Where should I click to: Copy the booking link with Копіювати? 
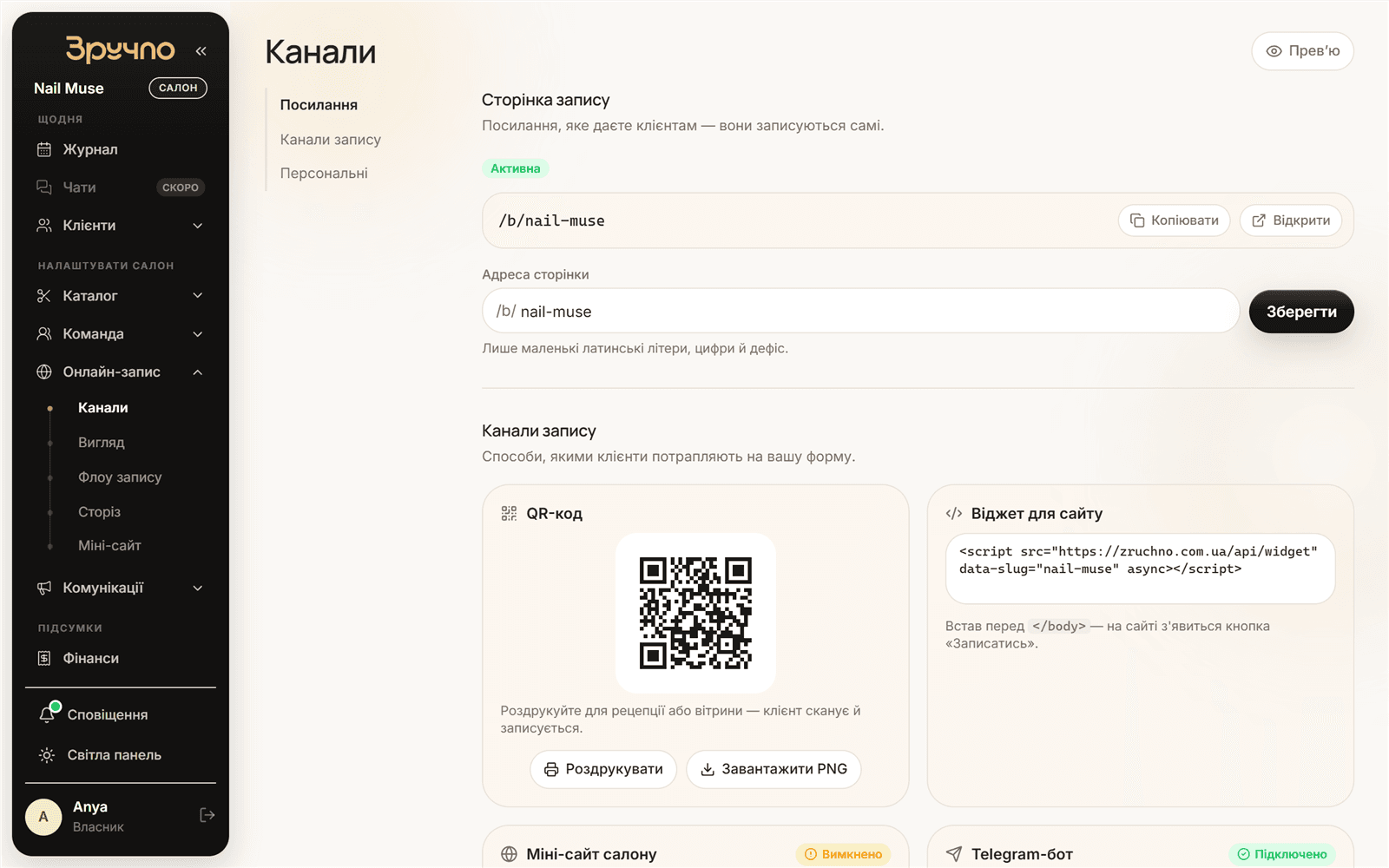pyautogui.click(x=1174, y=220)
